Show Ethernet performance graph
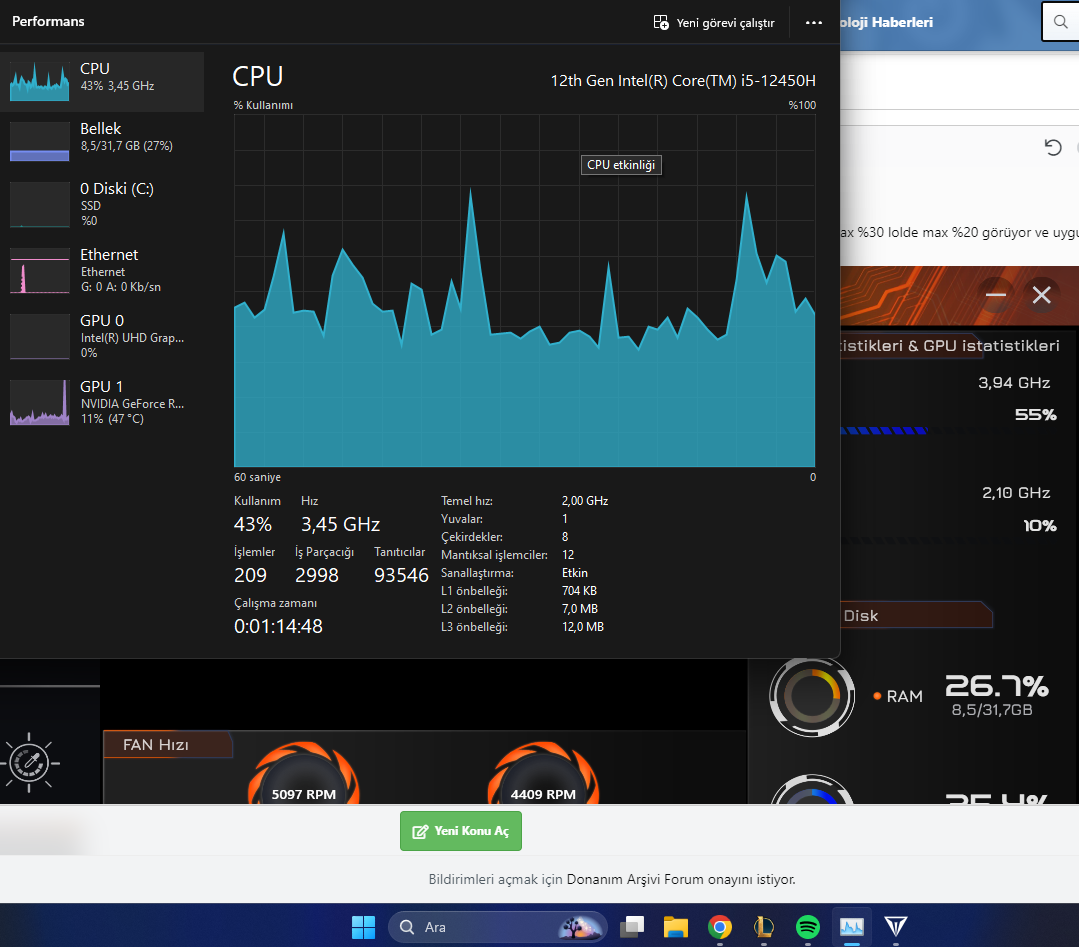The height and width of the screenshot is (947, 1079). pos(102,270)
